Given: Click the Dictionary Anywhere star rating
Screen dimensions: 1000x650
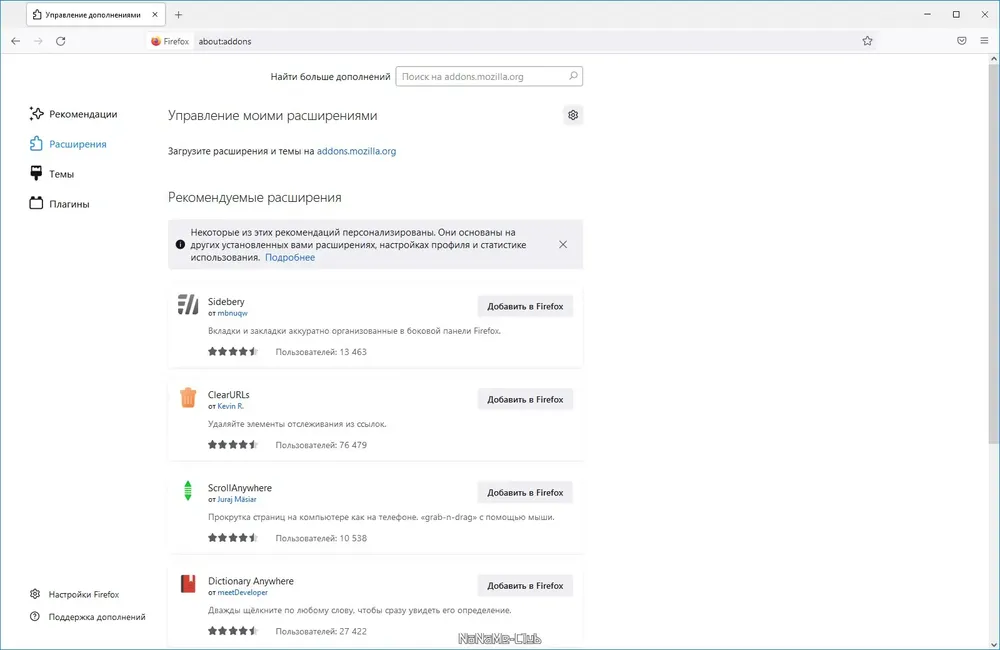Looking at the screenshot, I should 233,631.
